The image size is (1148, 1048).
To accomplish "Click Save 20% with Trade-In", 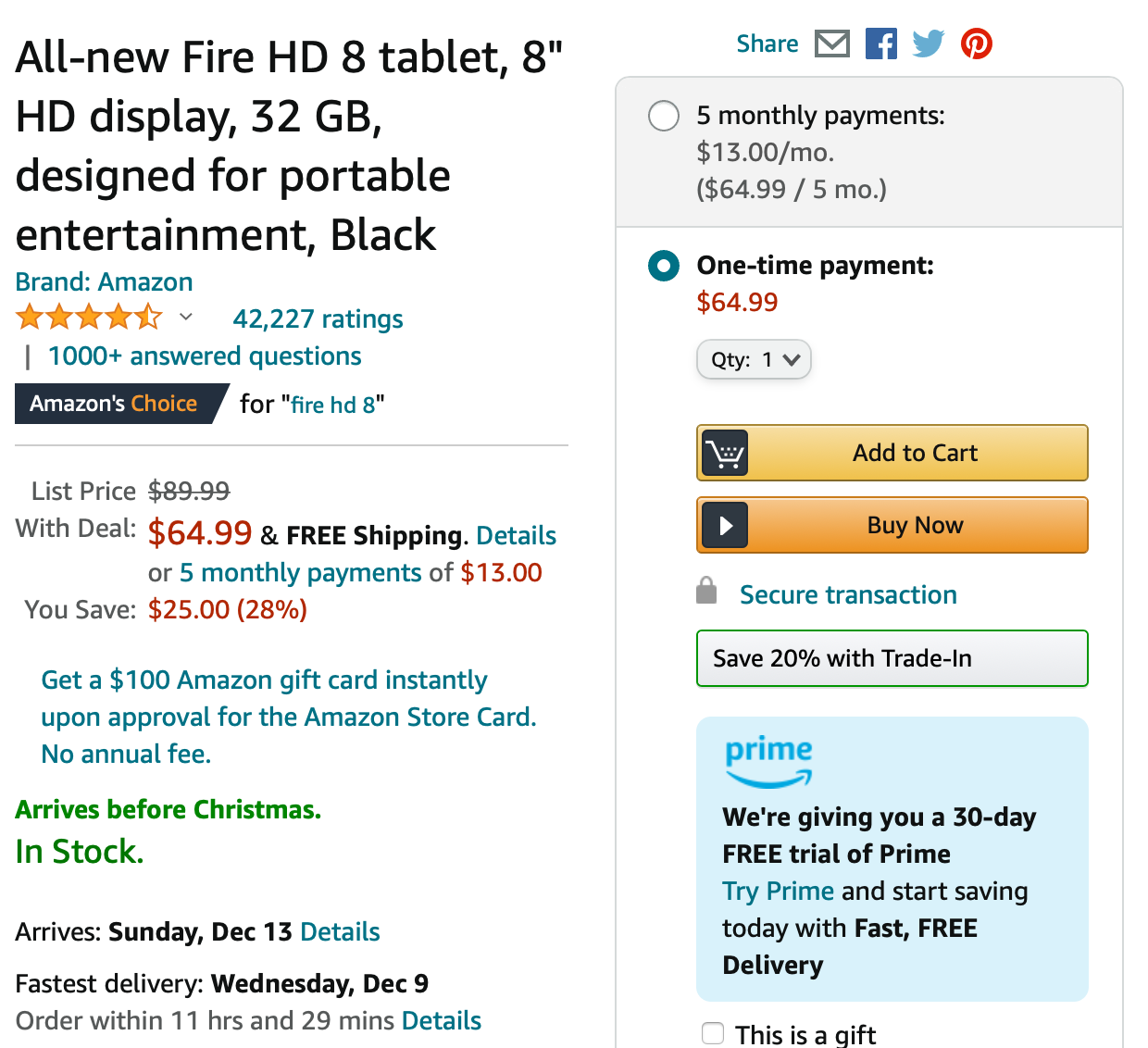I will 892,658.
